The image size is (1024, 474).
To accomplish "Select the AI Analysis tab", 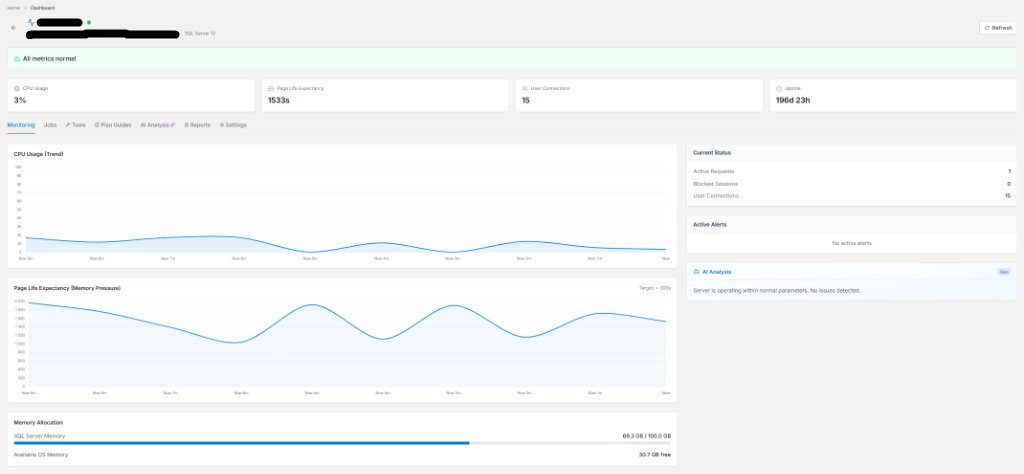I will click(158, 125).
